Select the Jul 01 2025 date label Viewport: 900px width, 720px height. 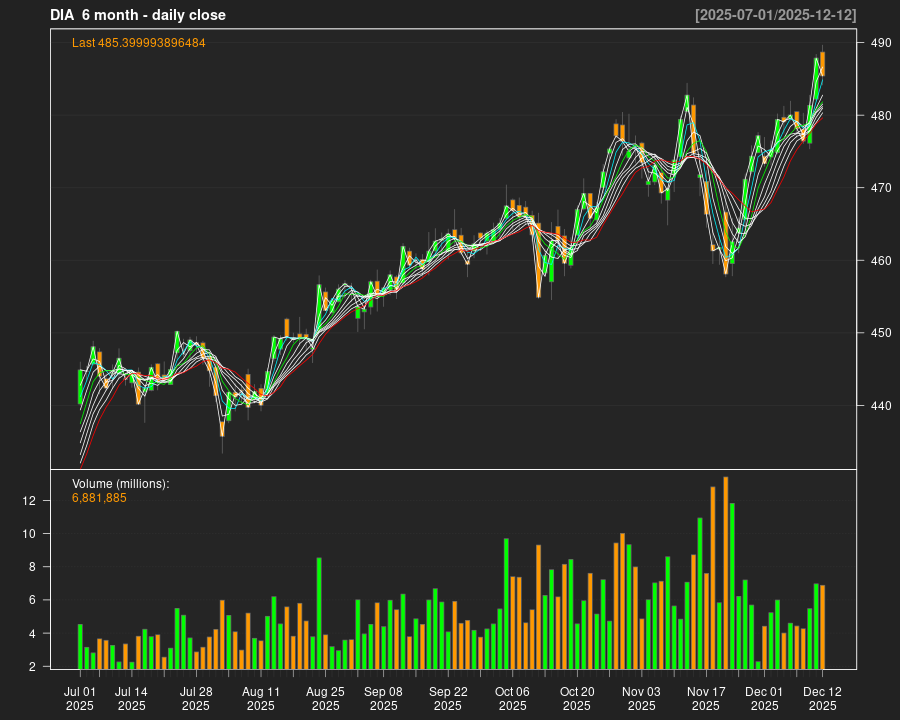click(x=80, y=698)
